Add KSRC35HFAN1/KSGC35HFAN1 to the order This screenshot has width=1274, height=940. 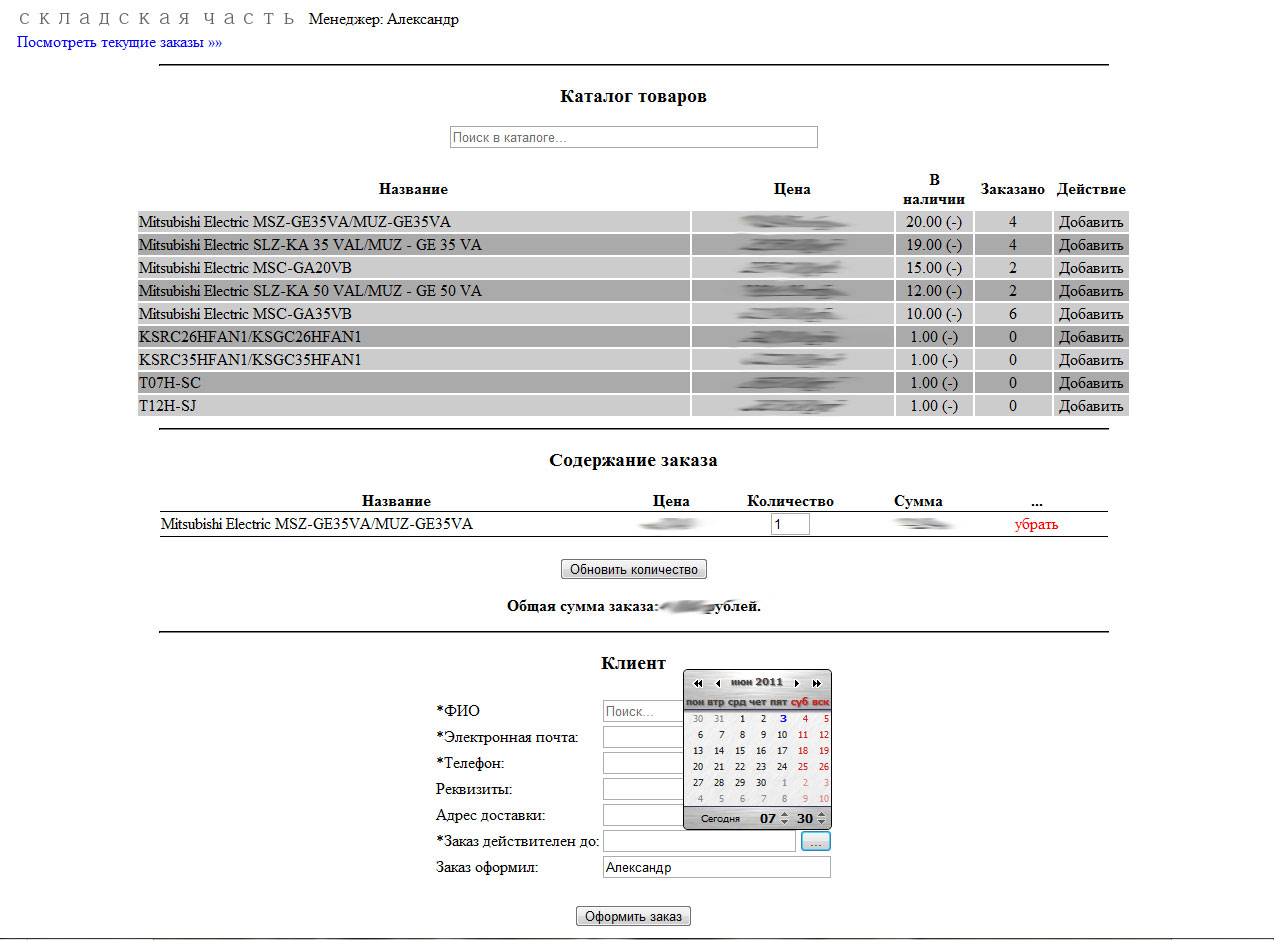tap(1091, 360)
